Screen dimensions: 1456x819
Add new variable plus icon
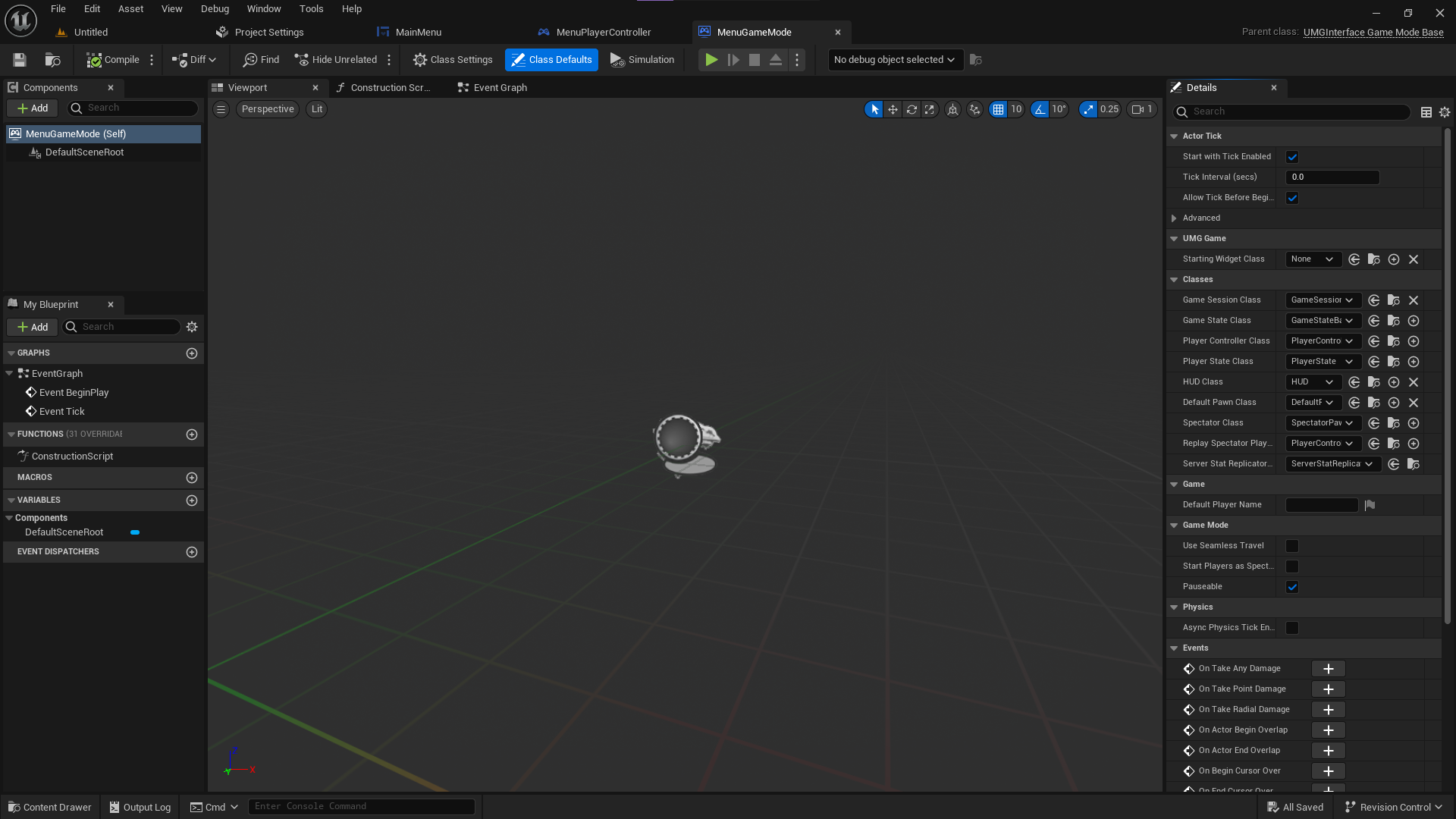pyautogui.click(x=192, y=500)
